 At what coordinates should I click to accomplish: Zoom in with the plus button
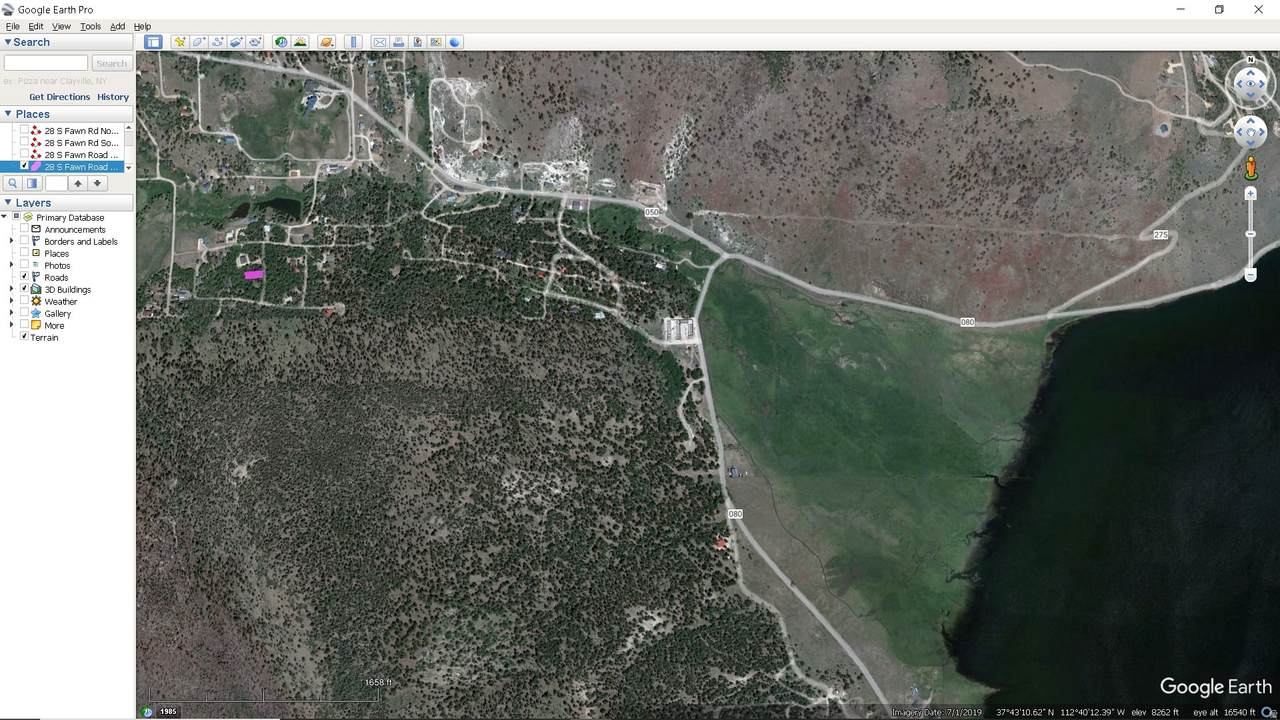(1251, 194)
